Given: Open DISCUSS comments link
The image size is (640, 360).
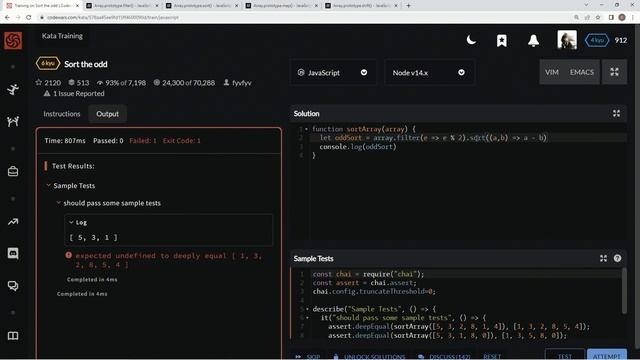Looking at the screenshot, I should tap(445, 356).
